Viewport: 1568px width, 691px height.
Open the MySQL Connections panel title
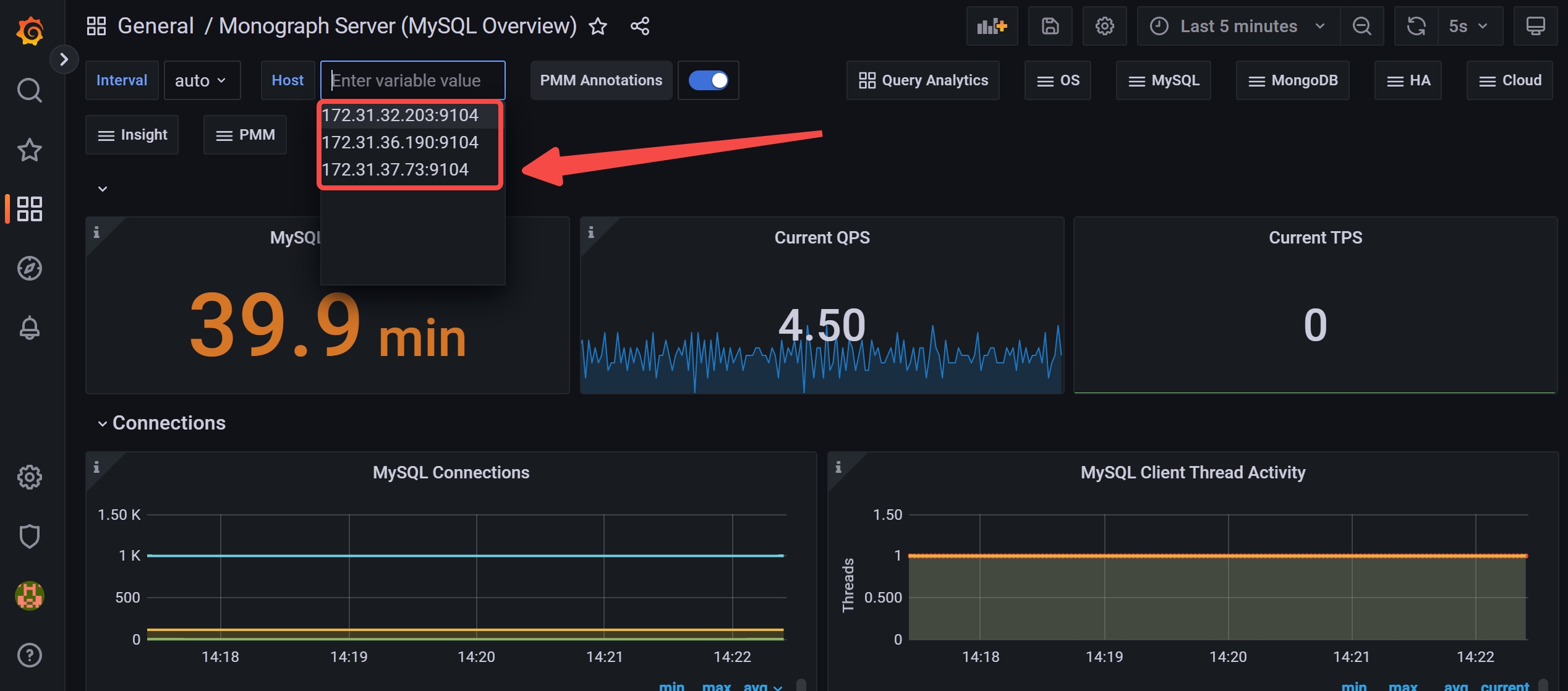(451, 473)
